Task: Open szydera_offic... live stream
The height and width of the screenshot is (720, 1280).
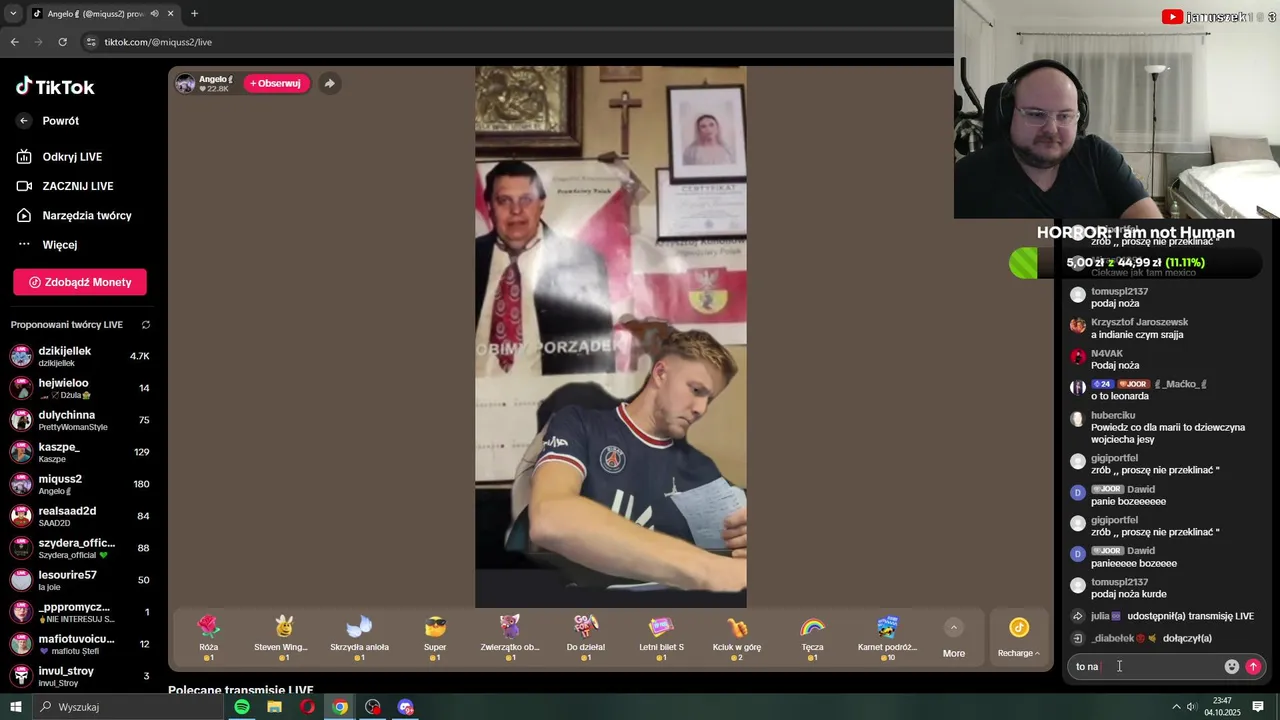Action: (80, 548)
